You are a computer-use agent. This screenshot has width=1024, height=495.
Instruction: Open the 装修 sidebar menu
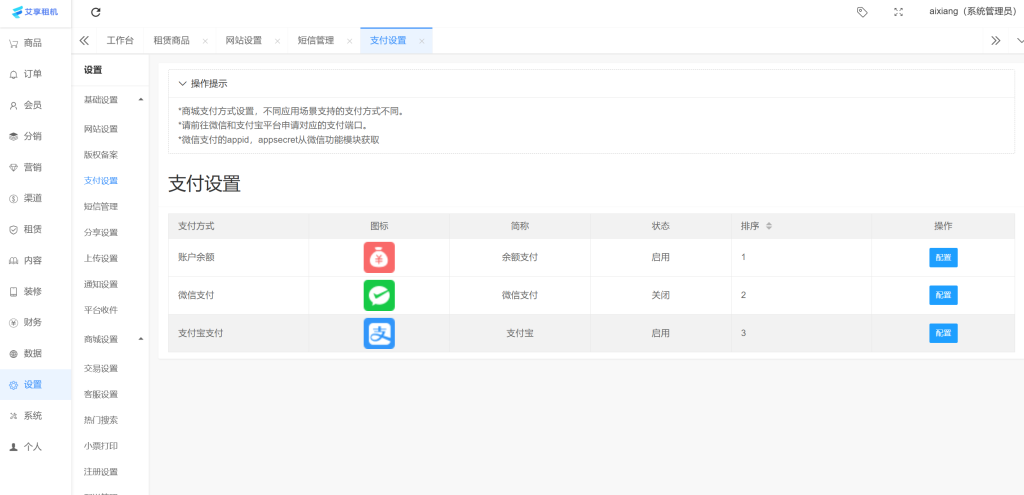[35, 291]
